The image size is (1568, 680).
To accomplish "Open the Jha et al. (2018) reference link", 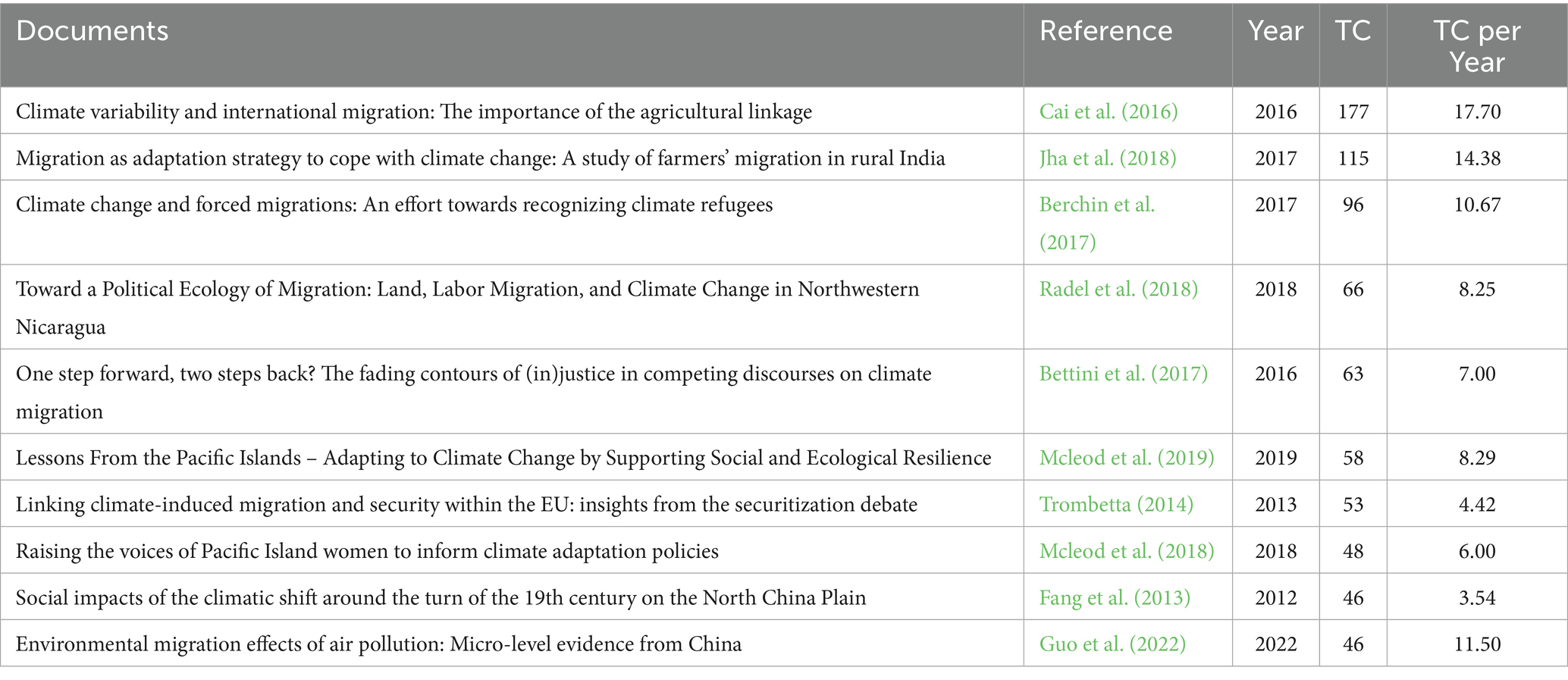I will (x=1107, y=158).
